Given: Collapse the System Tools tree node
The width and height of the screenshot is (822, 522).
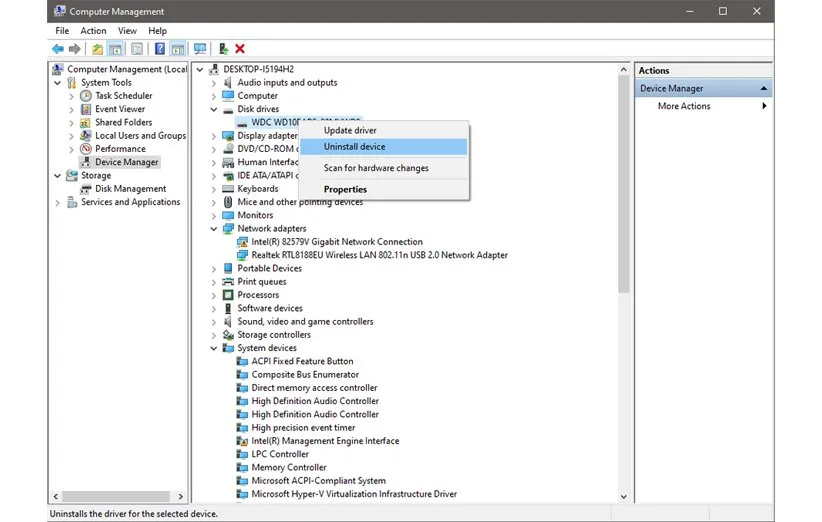Looking at the screenshot, I should [x=58, y=83].
